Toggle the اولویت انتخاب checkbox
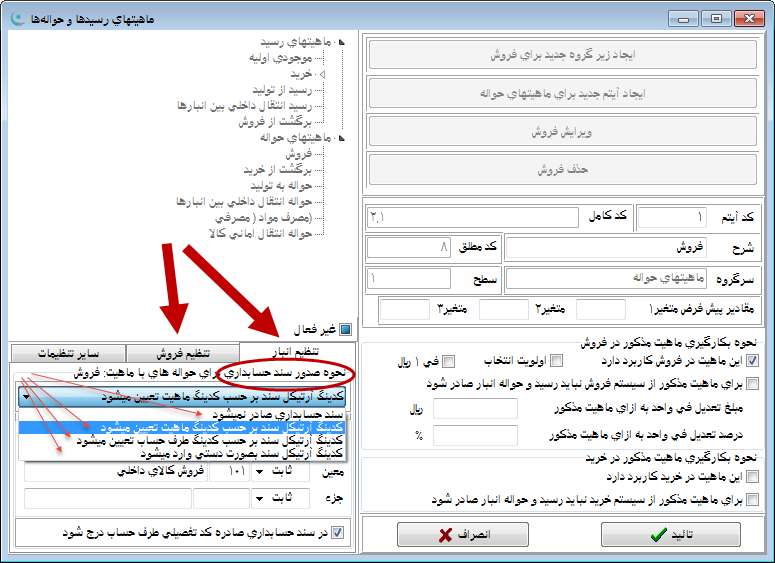Image resolution: width=775 pixels, height=563 pixels. (x=556, y=361)
